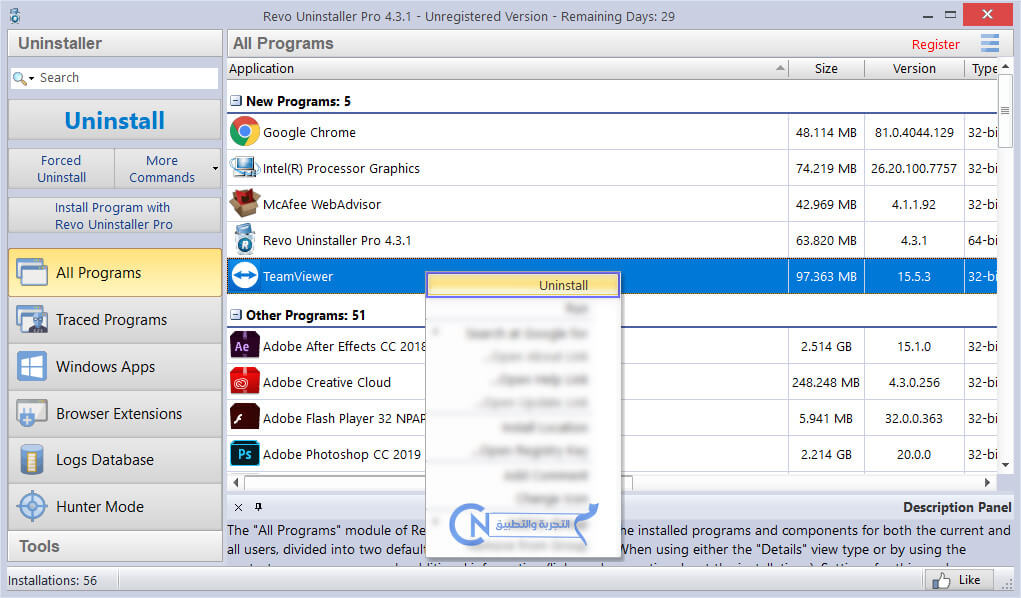1021x598 pixels.
Task: Click the vertical scrollbar up arrow
Action: click(1005, 66)
